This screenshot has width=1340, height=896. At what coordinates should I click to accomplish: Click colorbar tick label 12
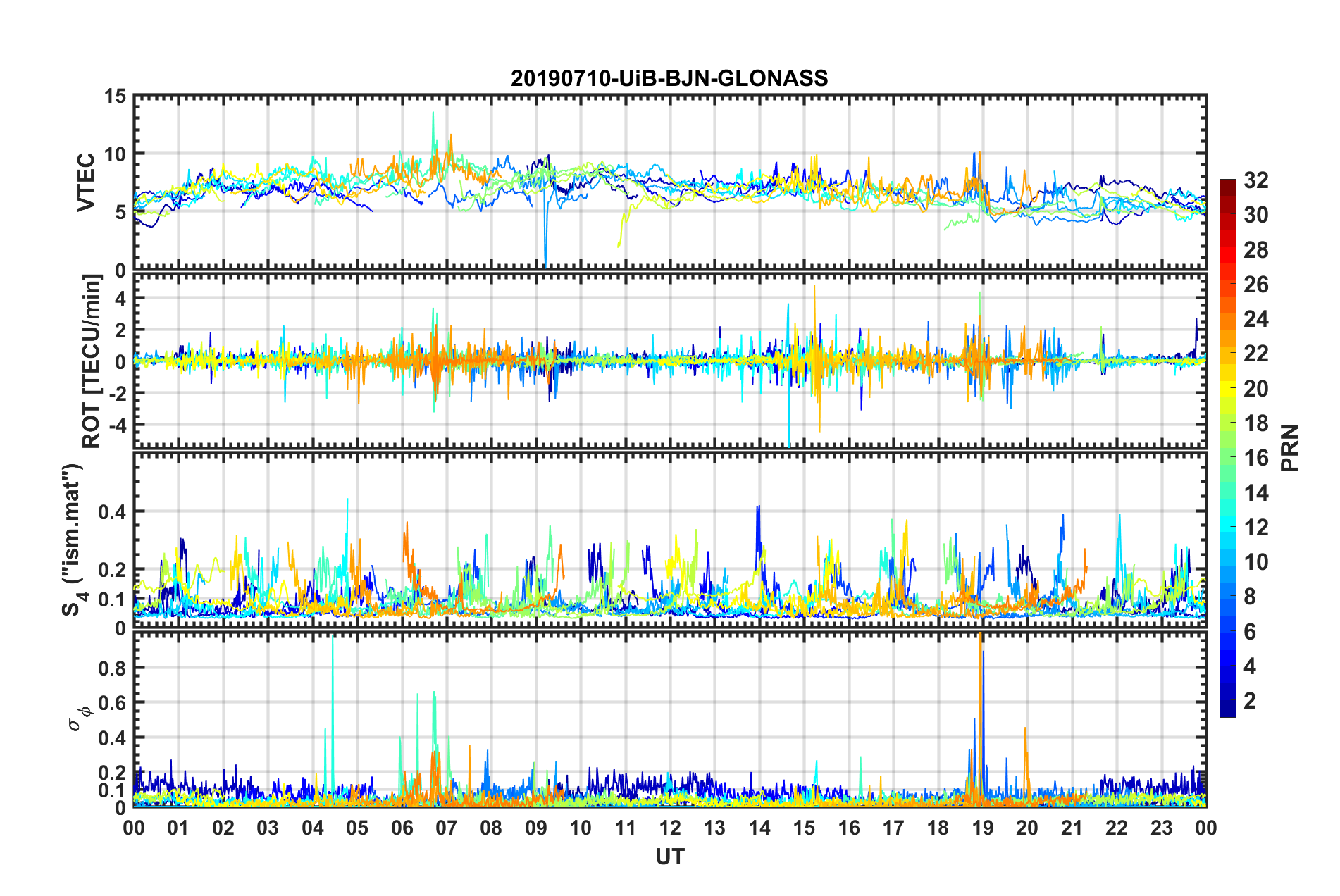[x=1255, y=528]
